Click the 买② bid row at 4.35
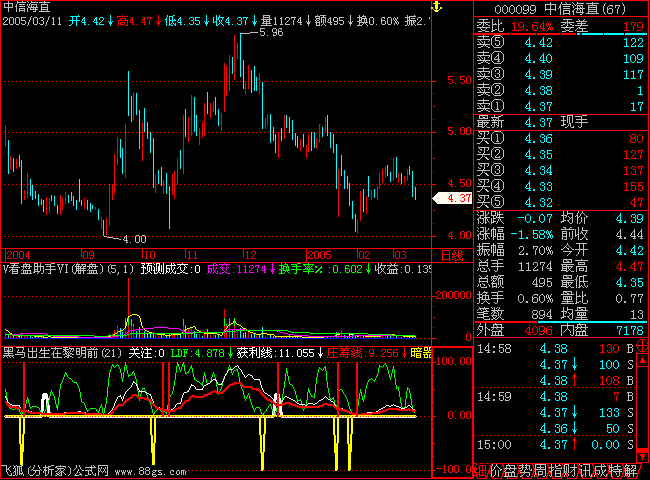The height and width of the screenshot is (480, 650). point(560,155)
